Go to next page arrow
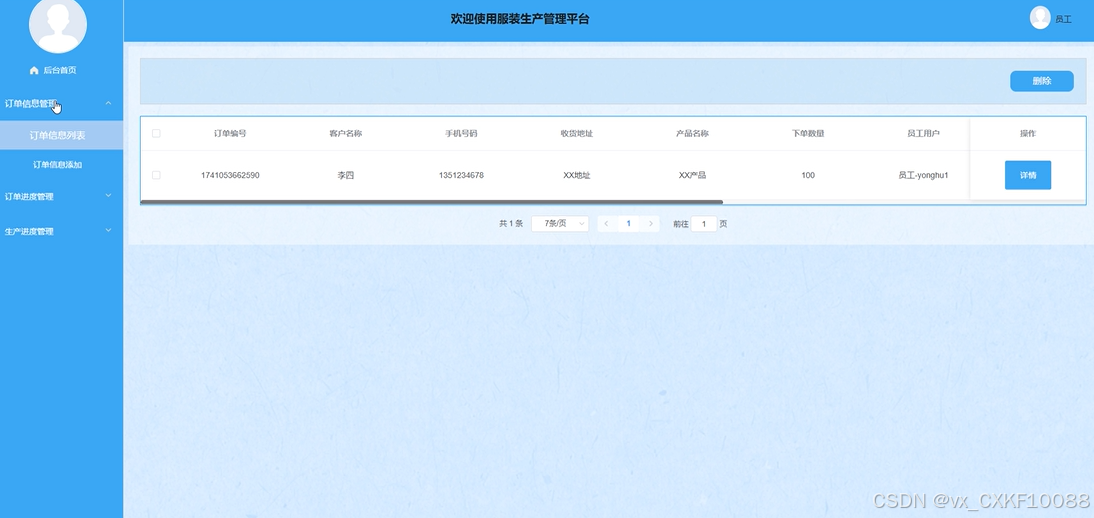Viewport: 1094px width, 518px height. pyautogui.click(x=650, y=223)
